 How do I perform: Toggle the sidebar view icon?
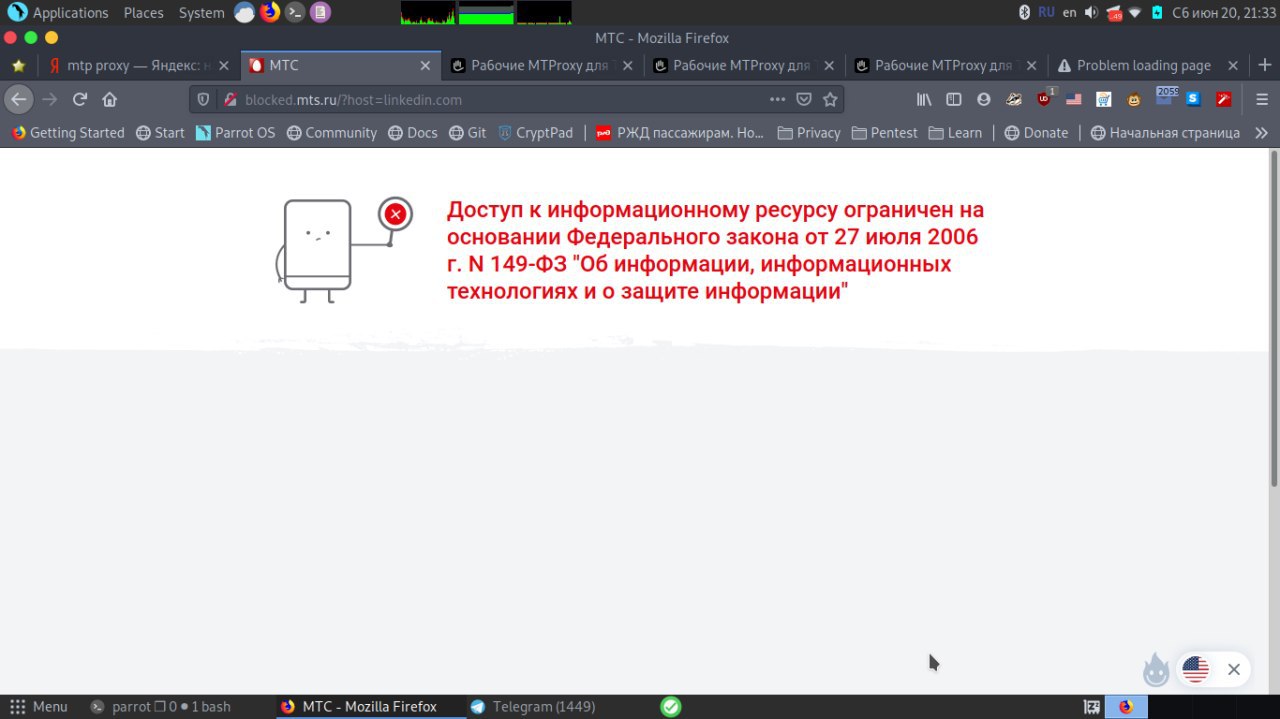click(x=954, y=99)
